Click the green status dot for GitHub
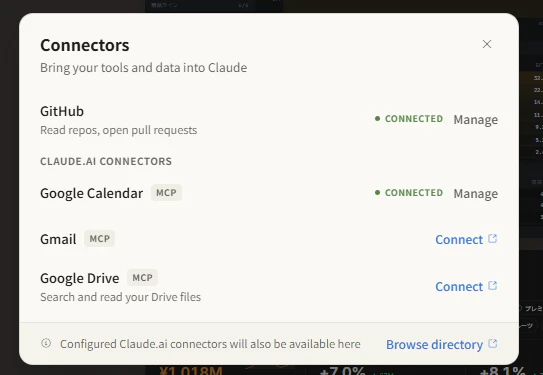Viewport: 543px width, 375px height. coord(377,119)
